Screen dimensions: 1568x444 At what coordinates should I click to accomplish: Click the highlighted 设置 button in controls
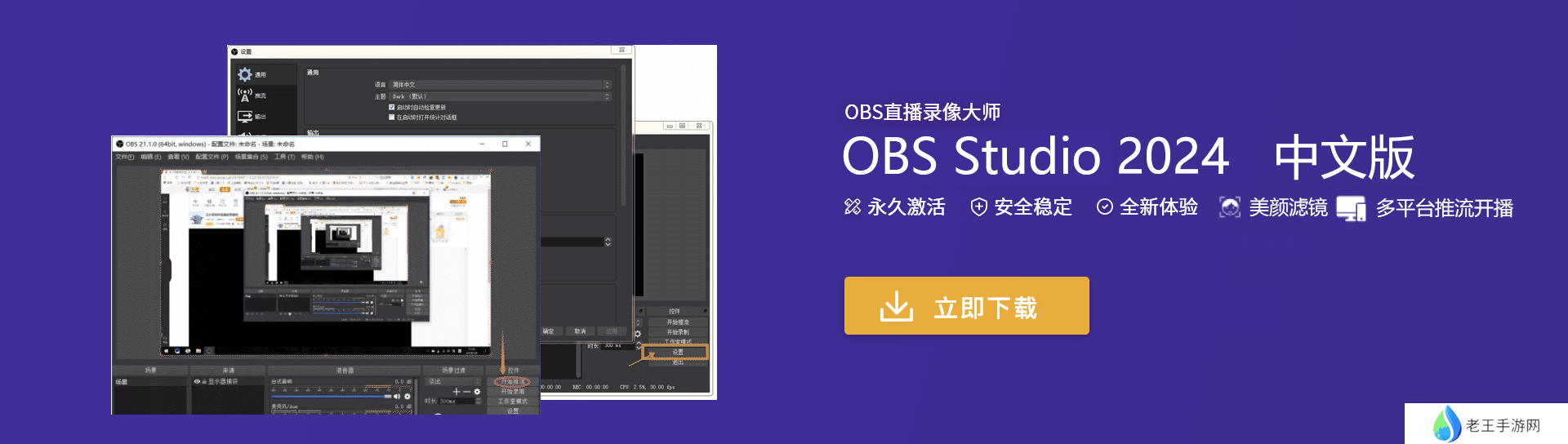coord(677,352)
